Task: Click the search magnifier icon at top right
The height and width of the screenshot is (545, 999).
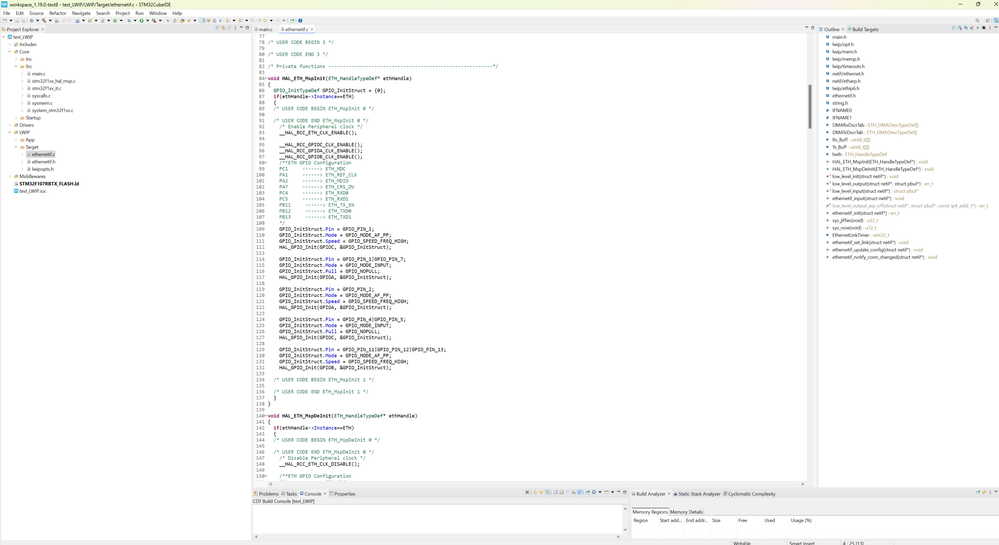Action: tap(978, 20)
